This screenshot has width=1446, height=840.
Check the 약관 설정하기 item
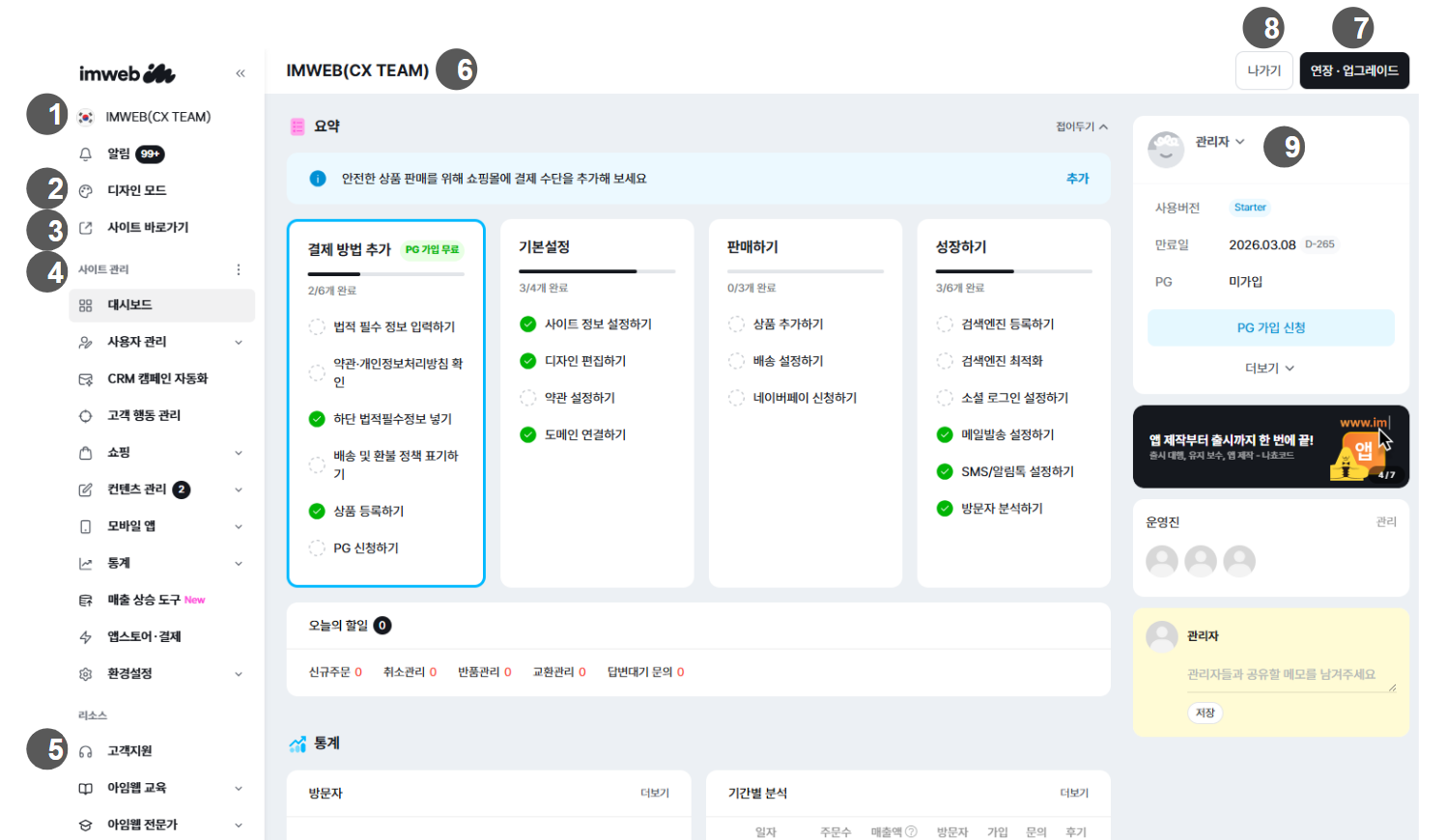coord(527,398)
